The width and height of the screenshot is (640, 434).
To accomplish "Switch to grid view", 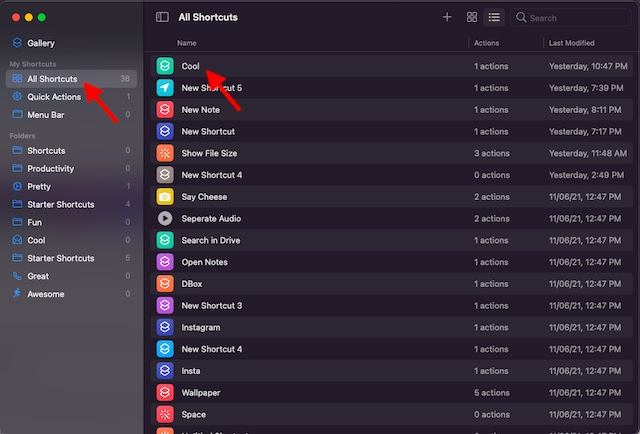I will click(472, 18).
